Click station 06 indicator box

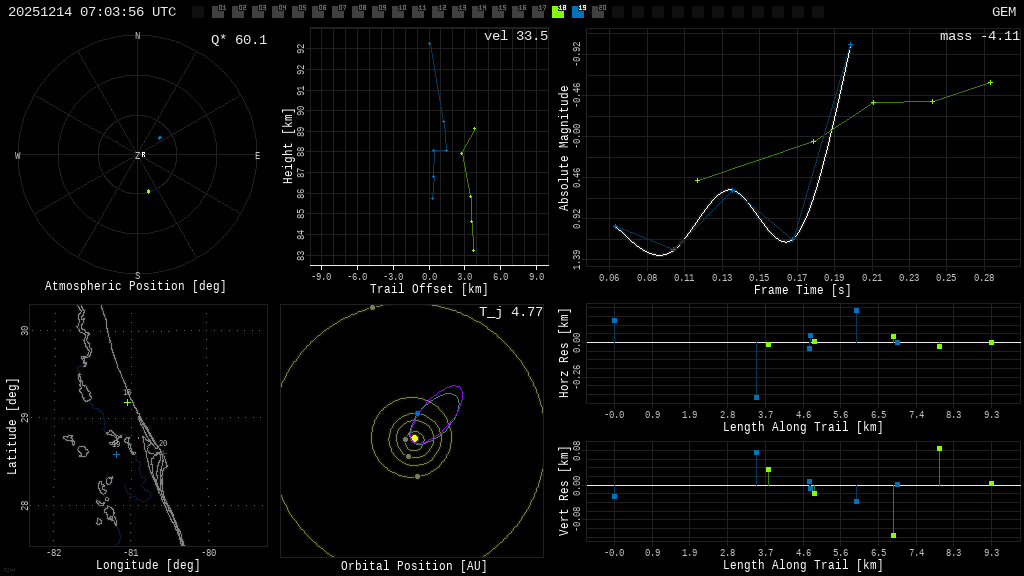coord(319,12)
